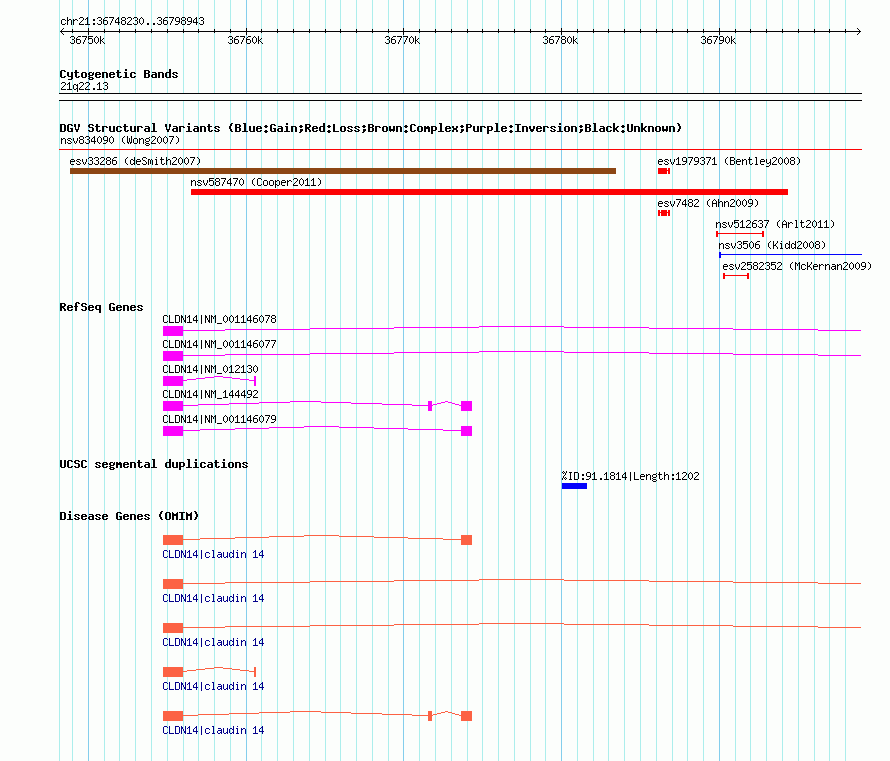This screenshot has width=890, height=761.
Task: Click the 36750k ruler tick label
Action: [87, 40]
